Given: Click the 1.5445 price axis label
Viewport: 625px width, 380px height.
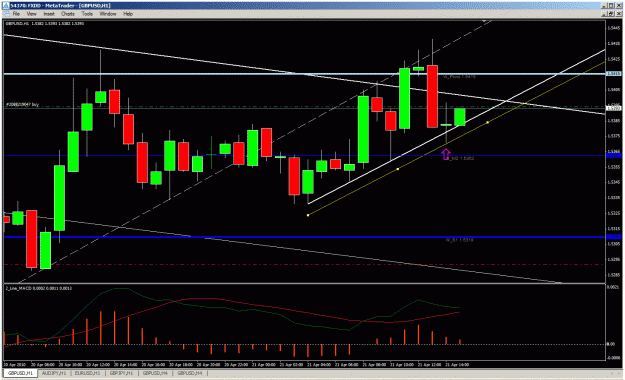Looking at the screenshot, I should pyautogui.click(x=614, y=28).
